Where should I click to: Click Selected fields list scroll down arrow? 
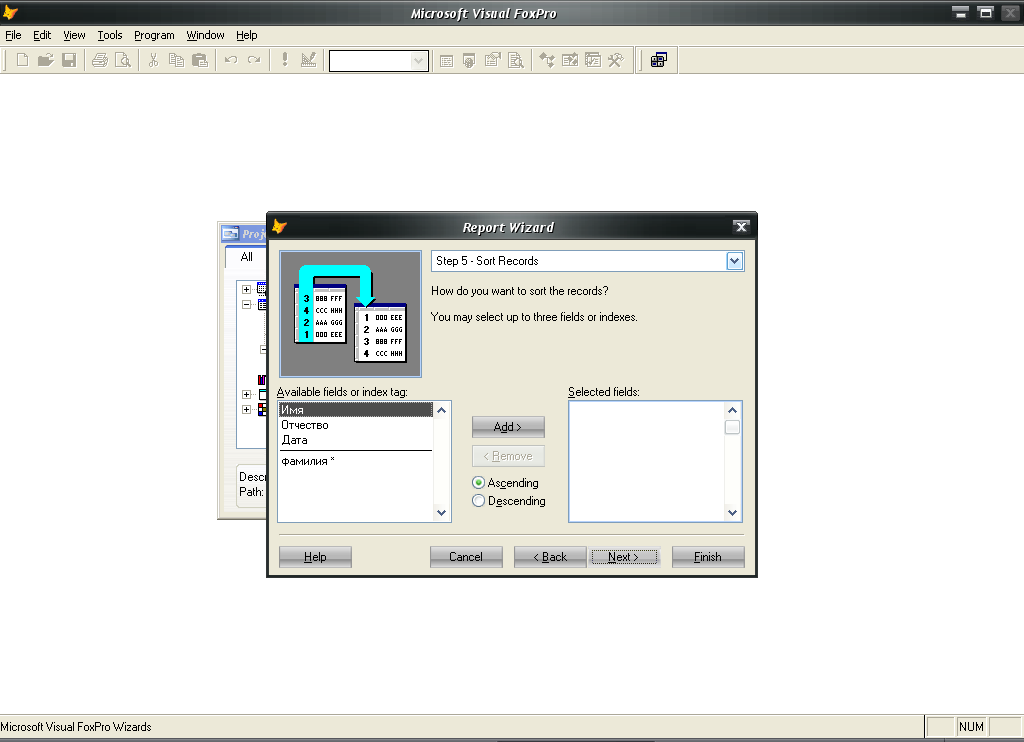[732, 513]
